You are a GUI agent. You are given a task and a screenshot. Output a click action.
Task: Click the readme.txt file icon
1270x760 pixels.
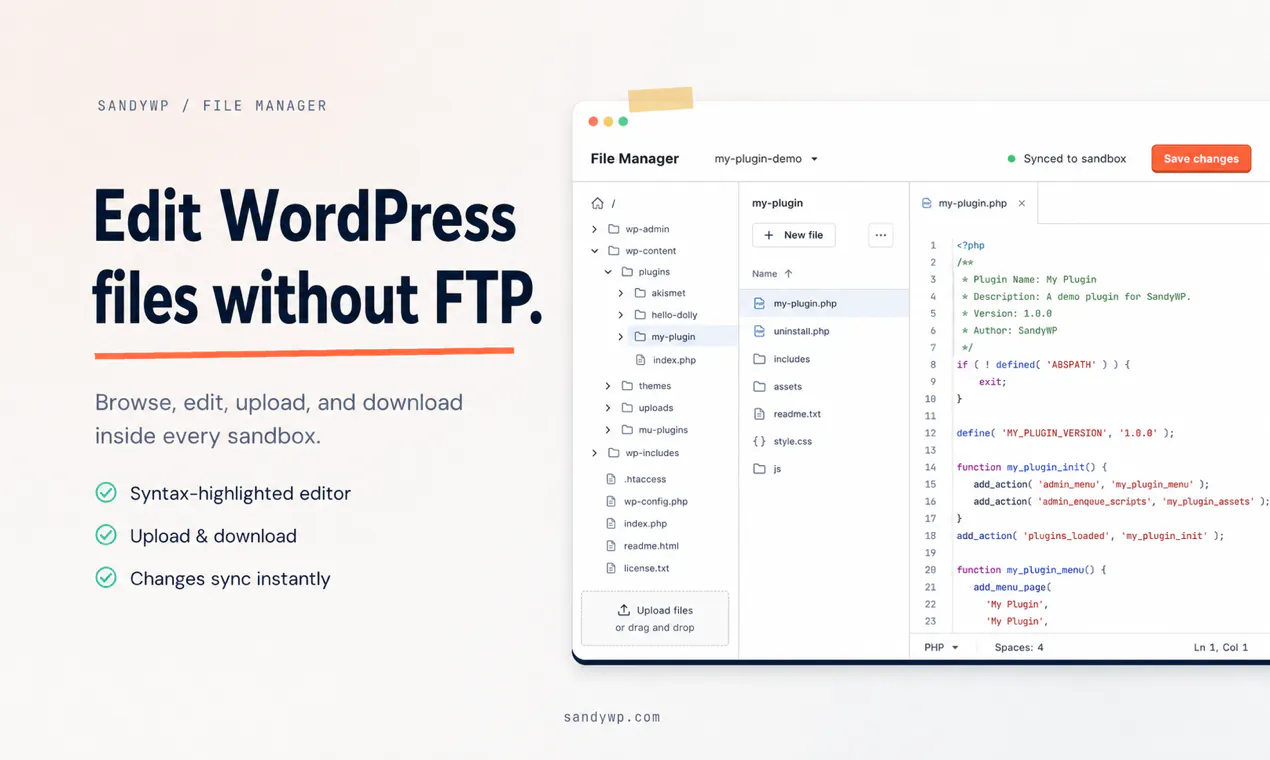pos(759,414)
